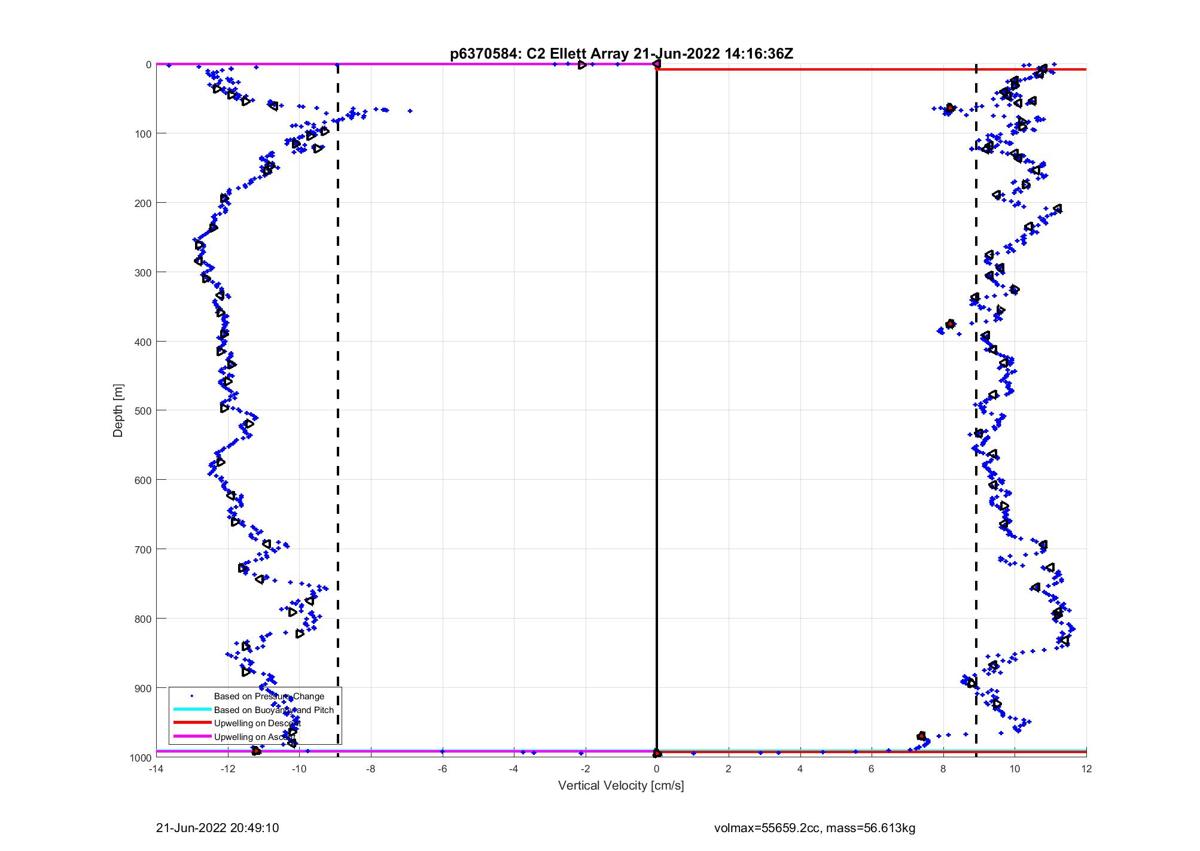Click velocity axis tick label '-14'
This screenshot has width=1200, height=851.
[x=156, y=769]
